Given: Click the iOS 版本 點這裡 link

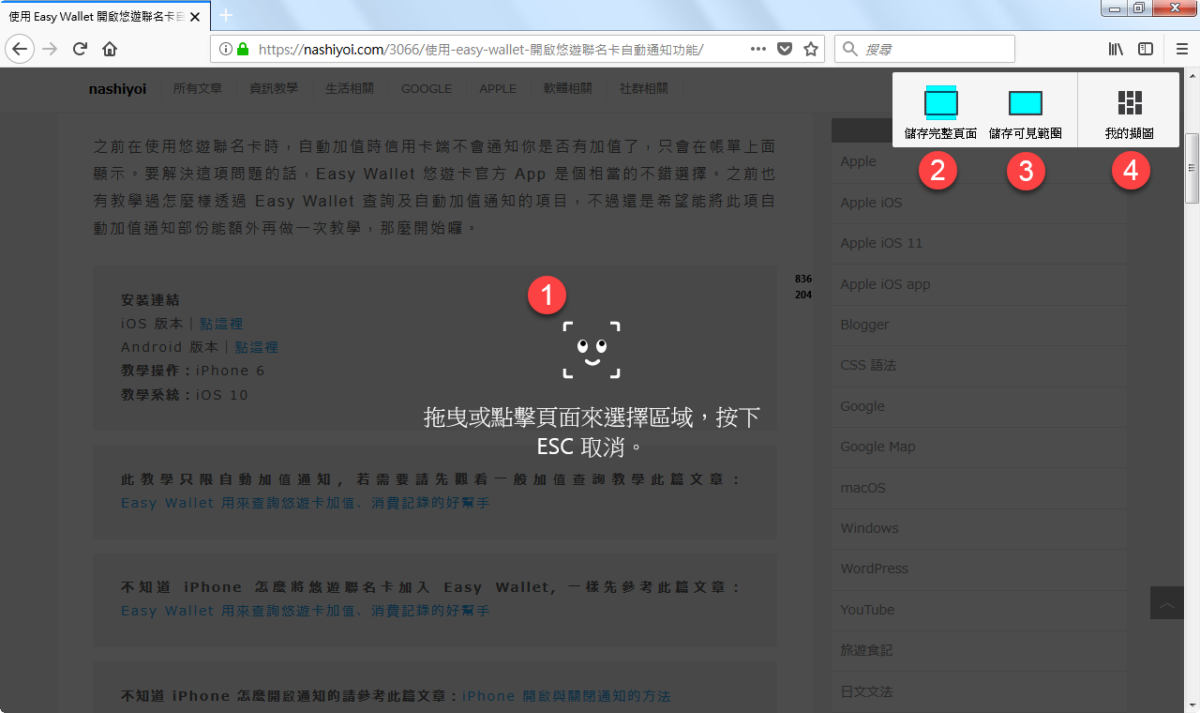Looking at the screenshot, I should click(221, 323).
